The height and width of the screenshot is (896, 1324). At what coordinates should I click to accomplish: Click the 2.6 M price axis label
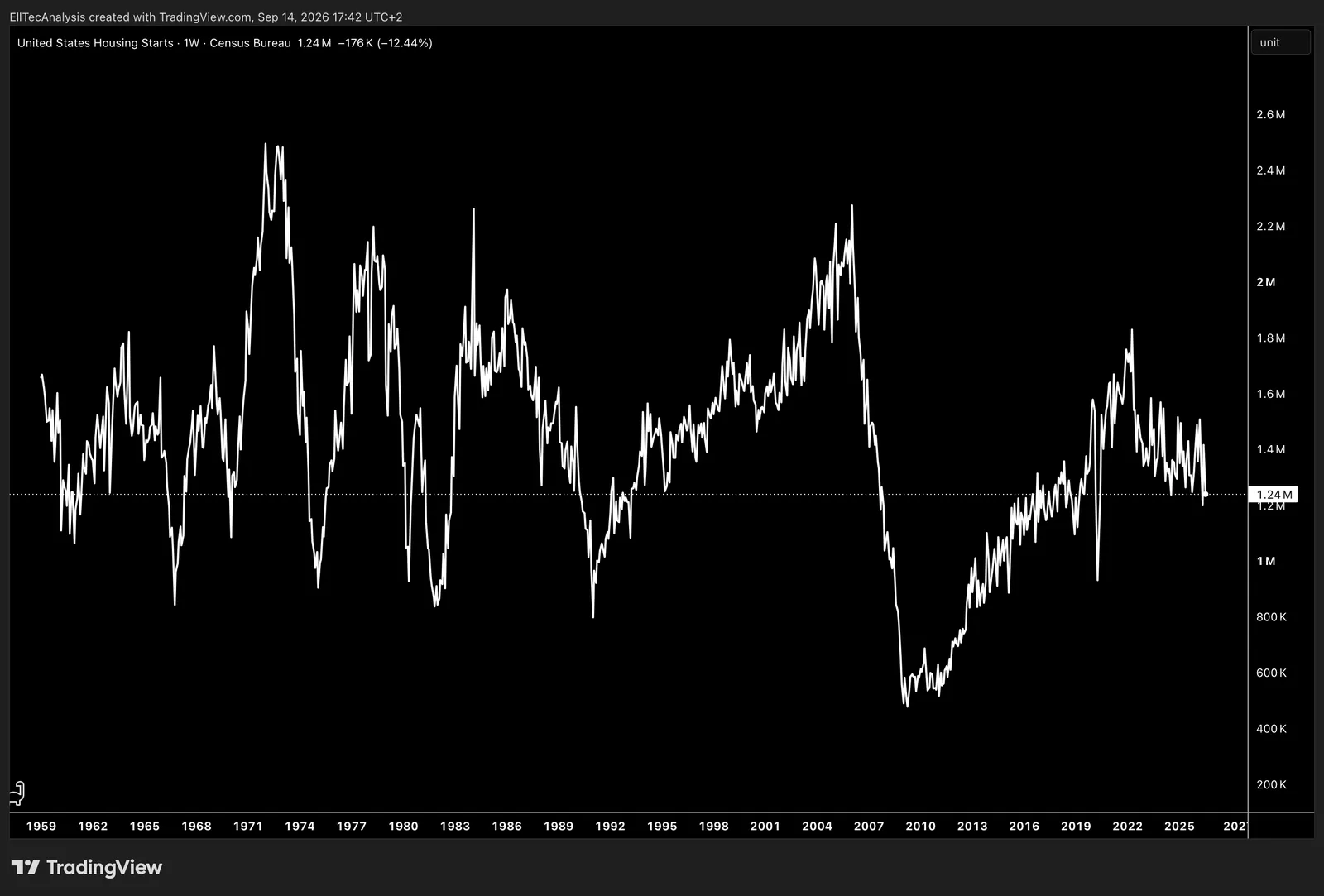click(1271, 114)
